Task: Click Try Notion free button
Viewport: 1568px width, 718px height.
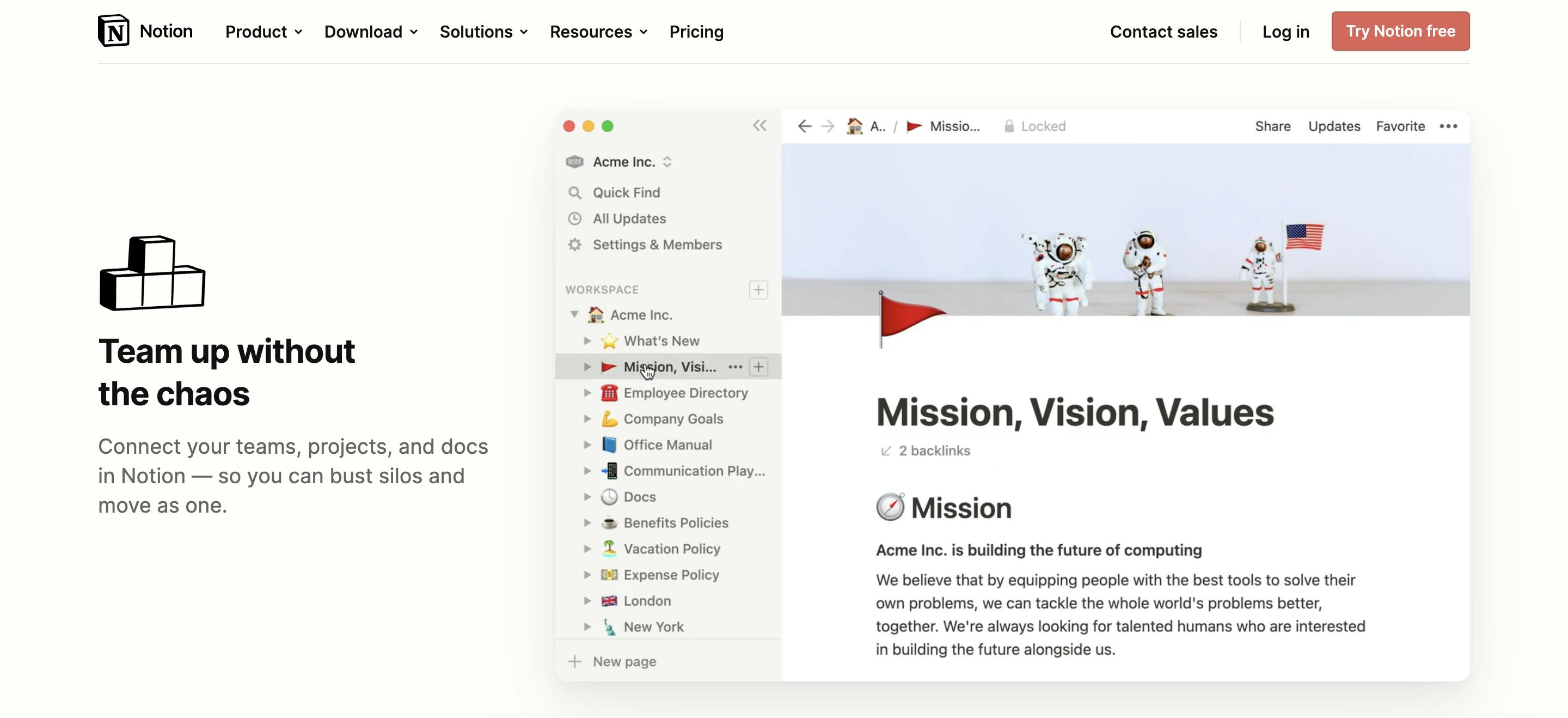Action: tap(1400, 31)
